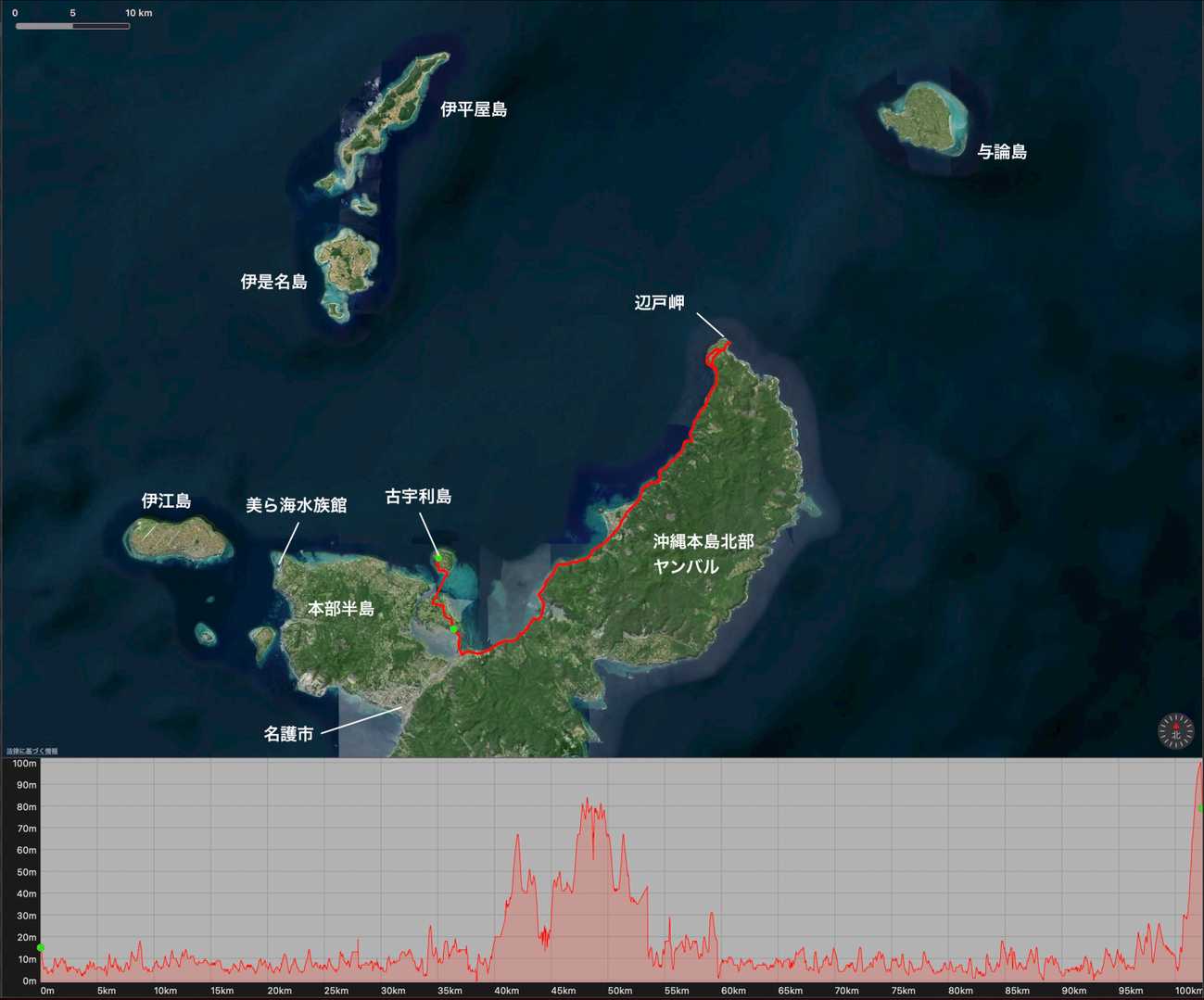Click the 古宇利島 text label
1204x1000 pixels.
coord(418,497)
